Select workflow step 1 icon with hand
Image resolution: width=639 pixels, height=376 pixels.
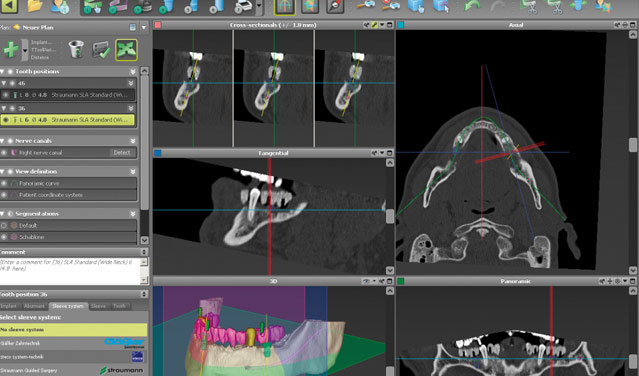pyautogui.click(x=92, y=7)
